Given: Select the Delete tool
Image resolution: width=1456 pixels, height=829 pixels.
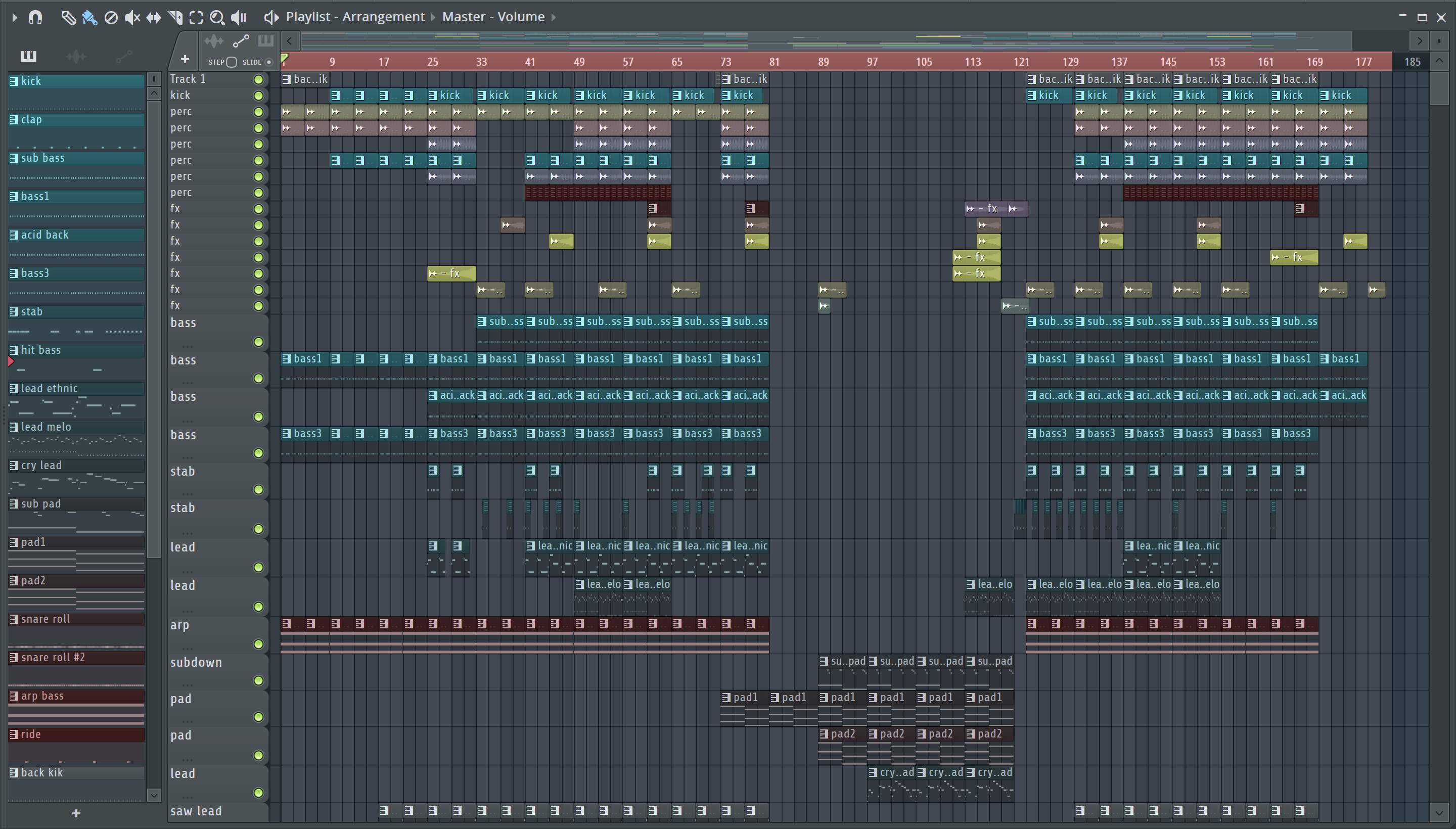Looking at the screenshot, I should 111,18.
